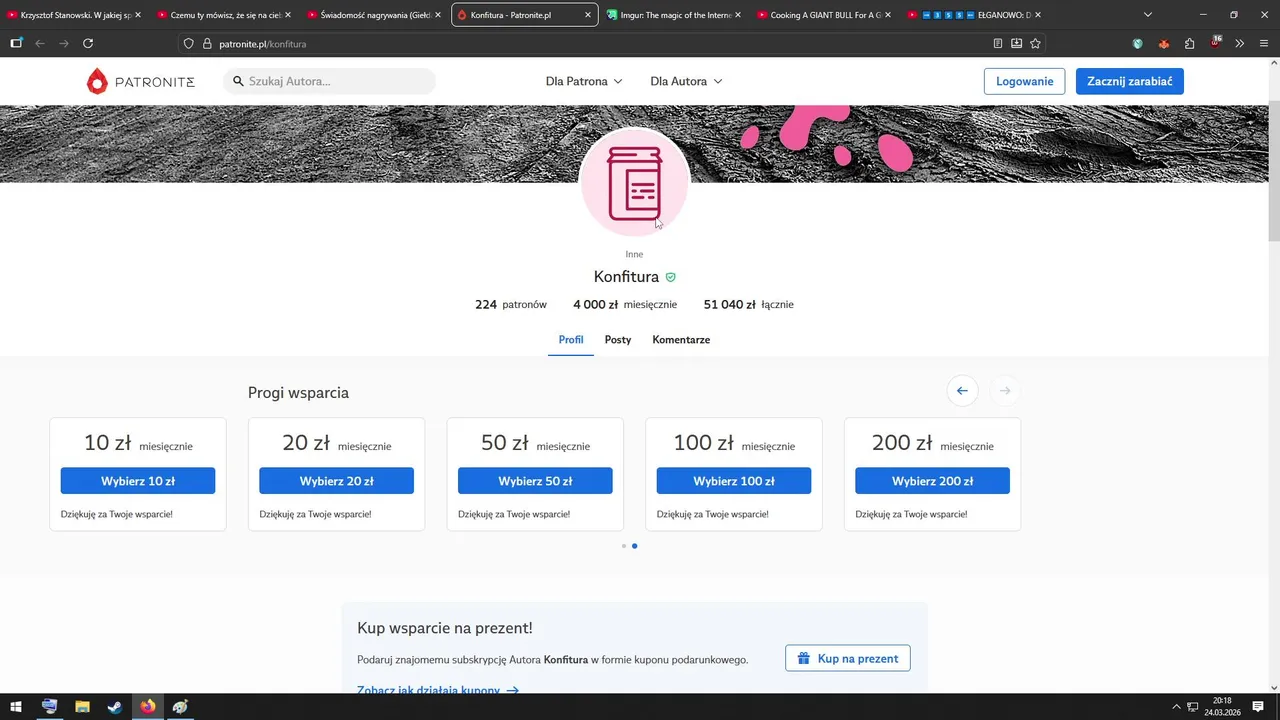Choose the 'Wybierz 200 zł' tier
Viewport: 1280px width, 720px height.
(x=932, y=481)
